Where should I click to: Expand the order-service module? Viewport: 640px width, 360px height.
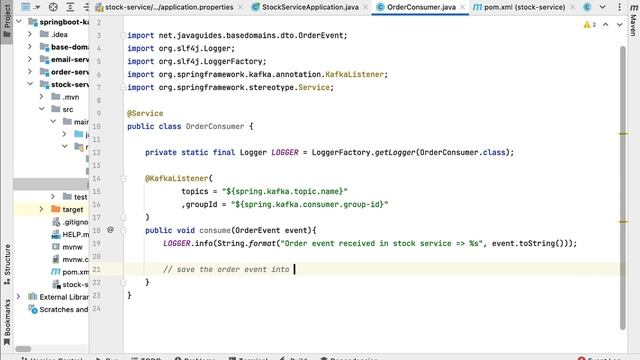pyautogui.click(x=30, y=72)
